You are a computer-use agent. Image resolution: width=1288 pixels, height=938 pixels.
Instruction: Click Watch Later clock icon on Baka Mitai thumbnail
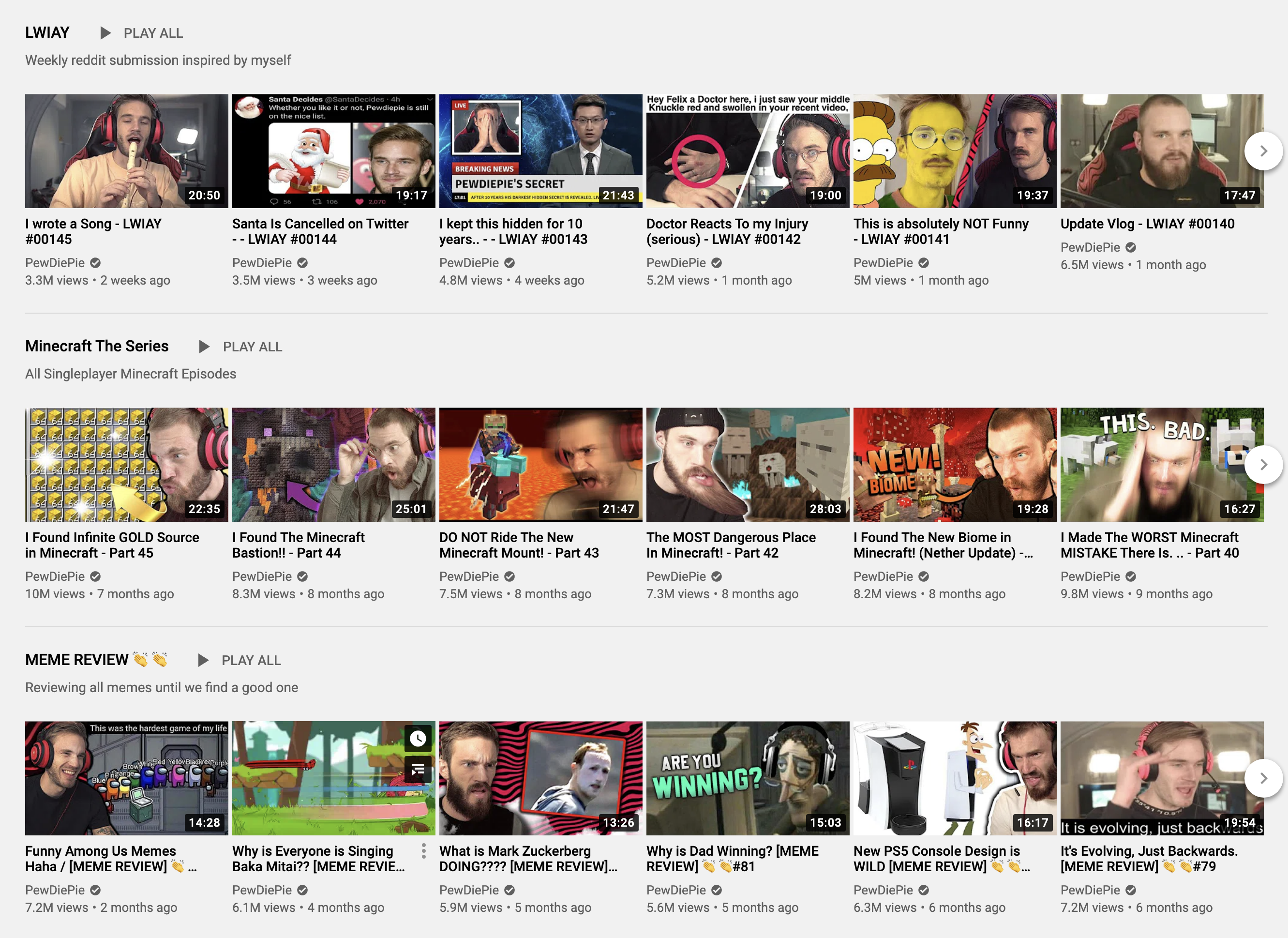tap(418, 738)
